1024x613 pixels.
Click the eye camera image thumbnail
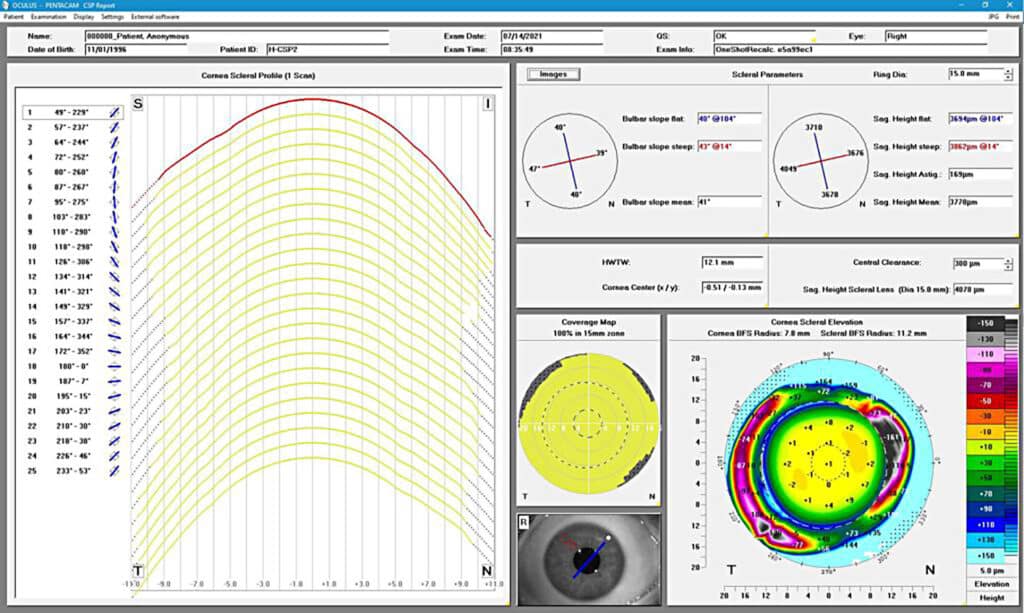click(588, 559)
